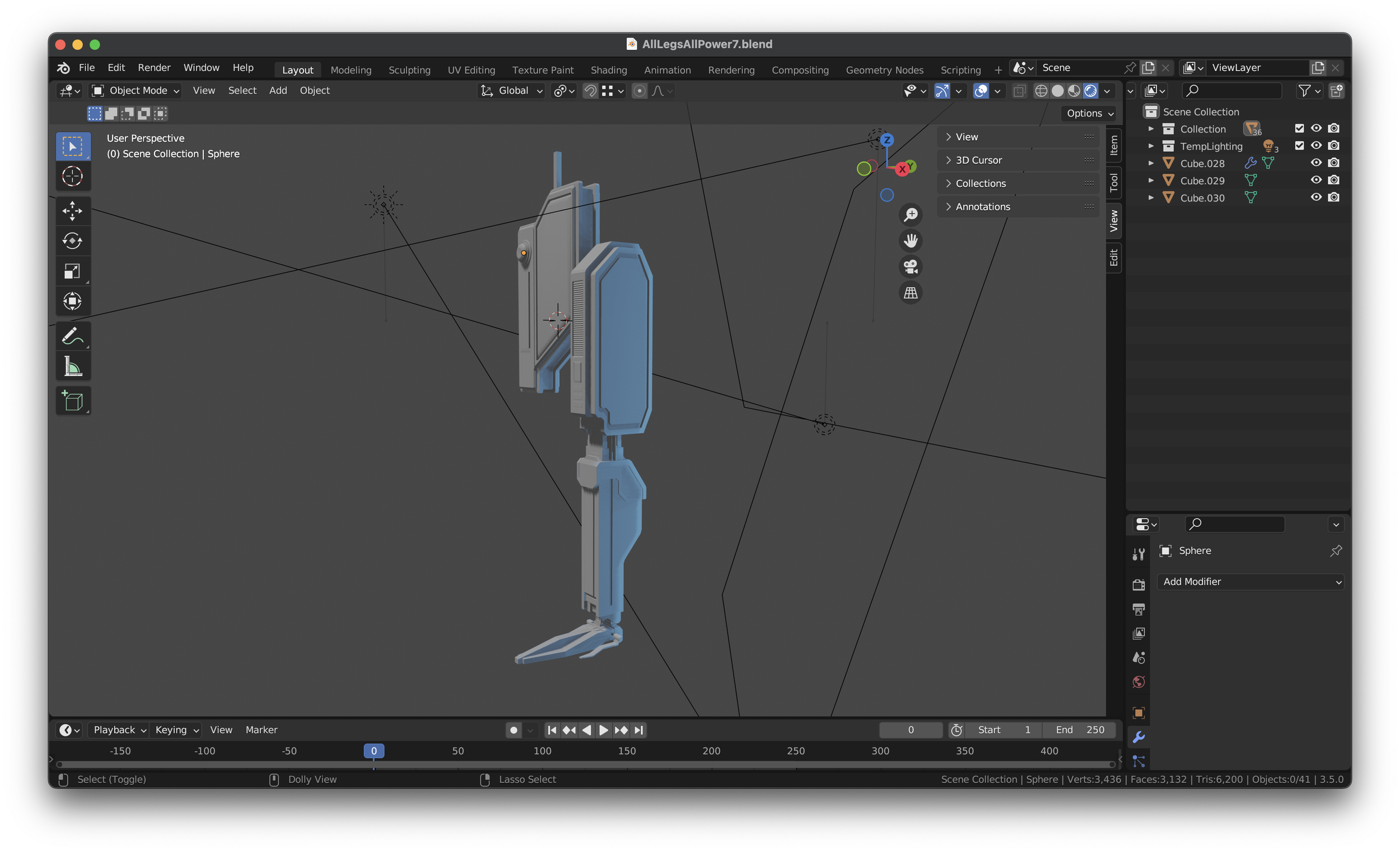Switch to solid viewport shading
Screen dimensions: 1400x852
(1057, 91)
